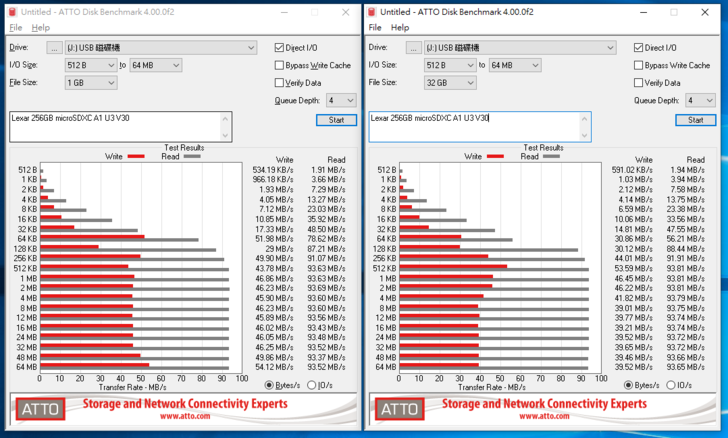The image size is (728, 438).
Task: Click 53.59 MB/s write value, right window
Action: 634,268
